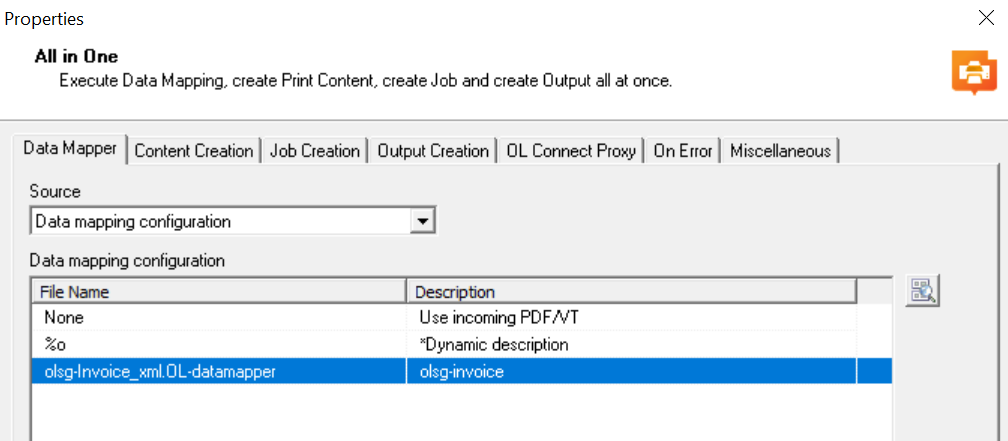Click the *Dynamic description cell
This screenshot has width=1008, height=441.
click(x=493, y=345)
